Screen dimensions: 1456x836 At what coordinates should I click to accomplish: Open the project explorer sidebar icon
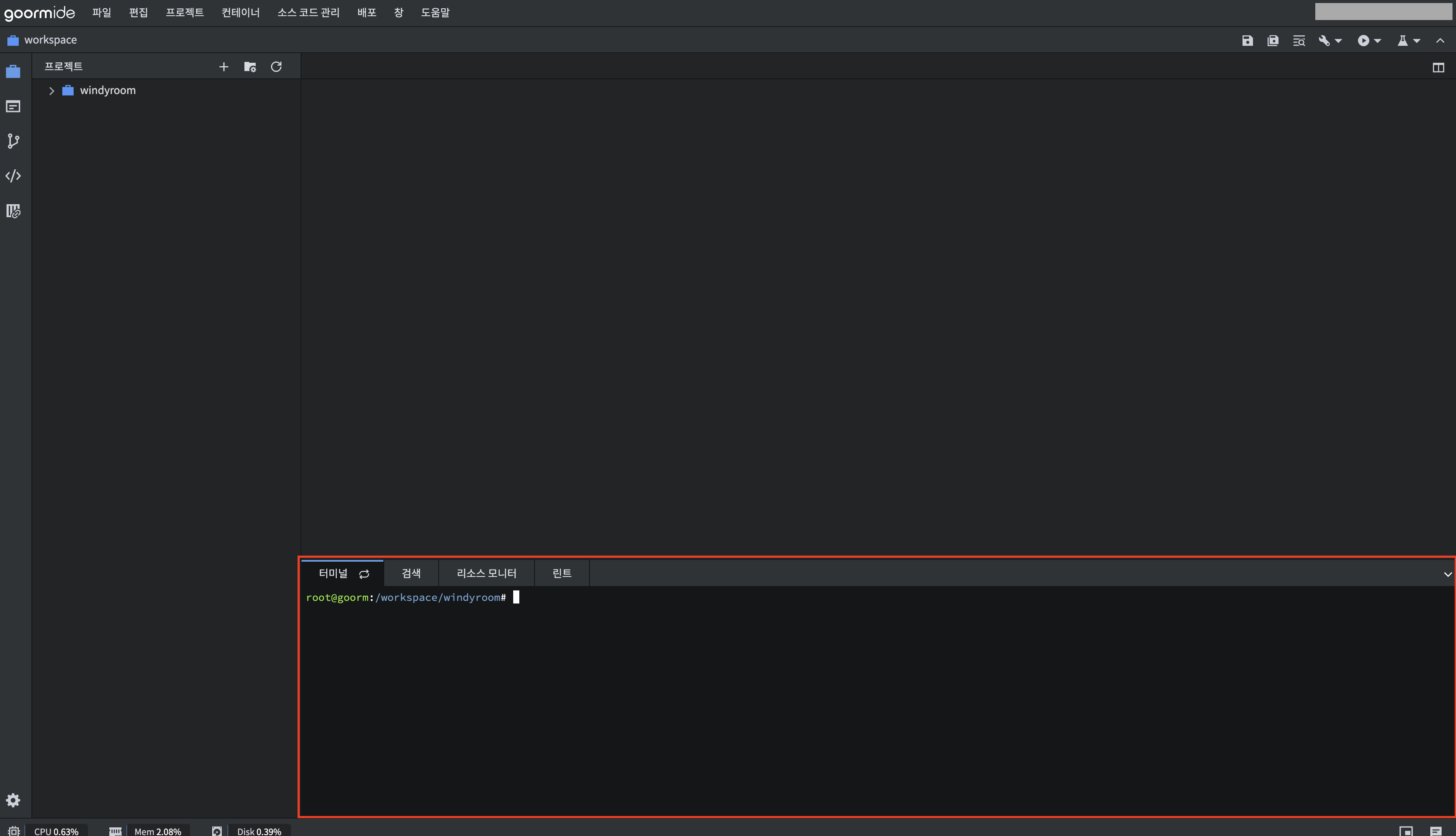point(13,72)
